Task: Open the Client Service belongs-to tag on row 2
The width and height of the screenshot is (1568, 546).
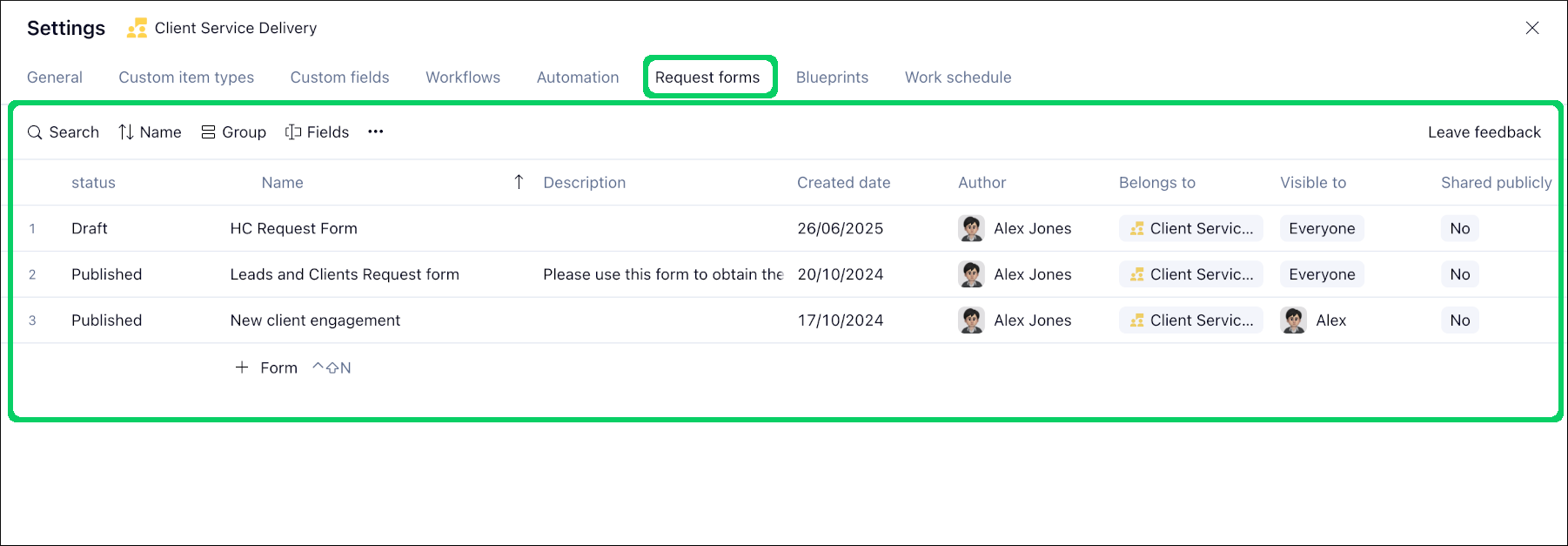Action: tap(1190, 273)
